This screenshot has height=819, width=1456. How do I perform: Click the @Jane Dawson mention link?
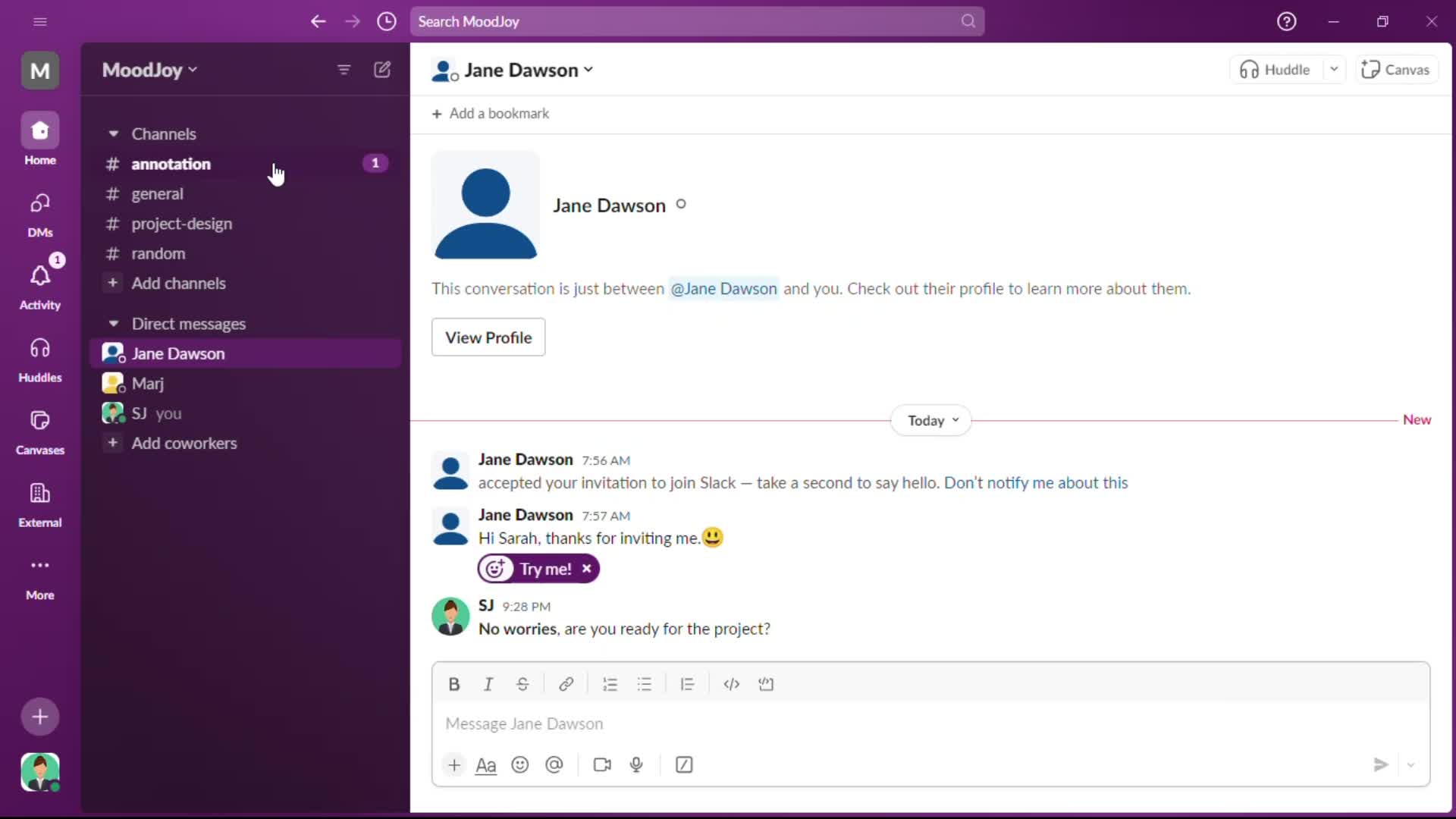click(x=723, y=289)
